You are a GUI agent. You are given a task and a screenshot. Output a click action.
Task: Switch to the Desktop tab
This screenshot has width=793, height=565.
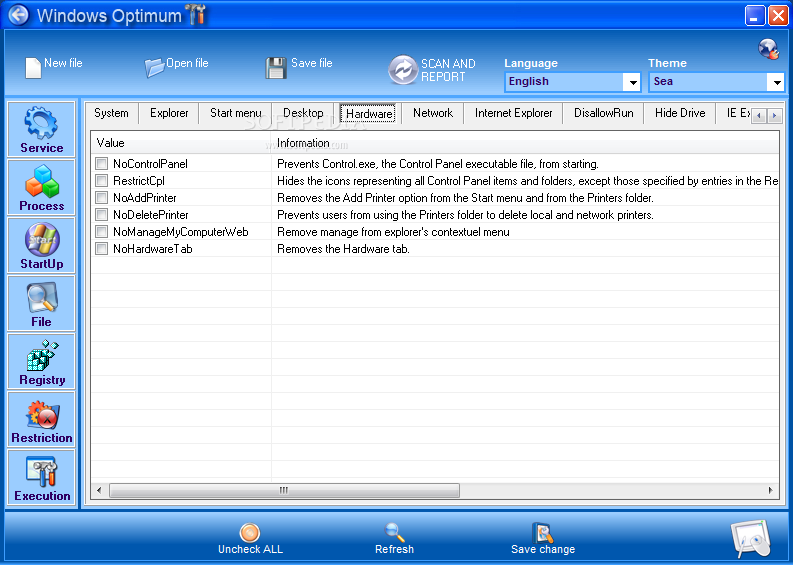[x=303, y=113]
